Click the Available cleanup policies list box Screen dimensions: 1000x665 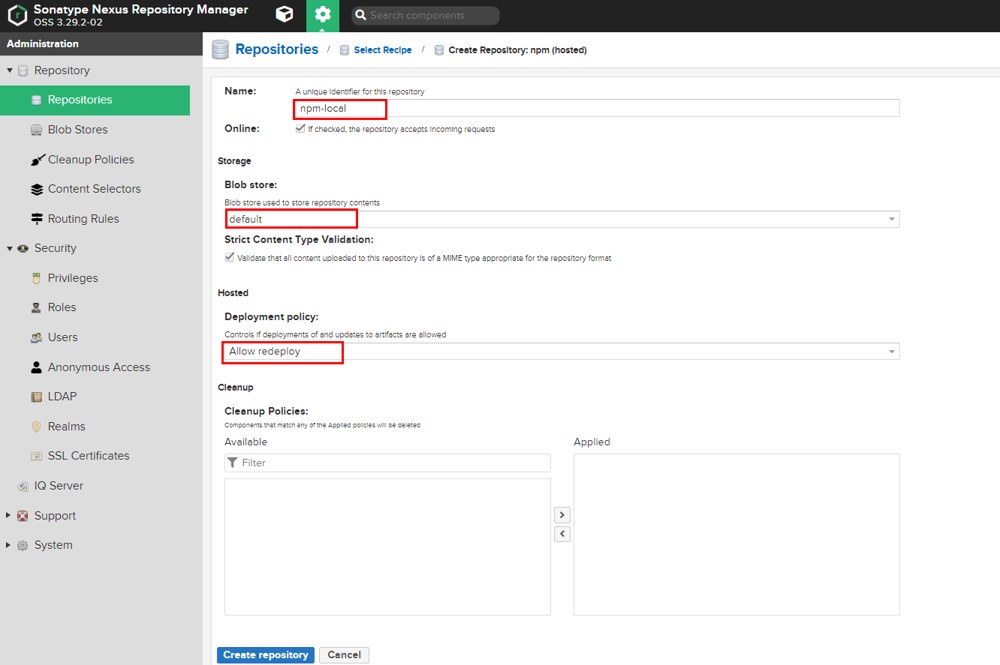[x=387, y=547]
